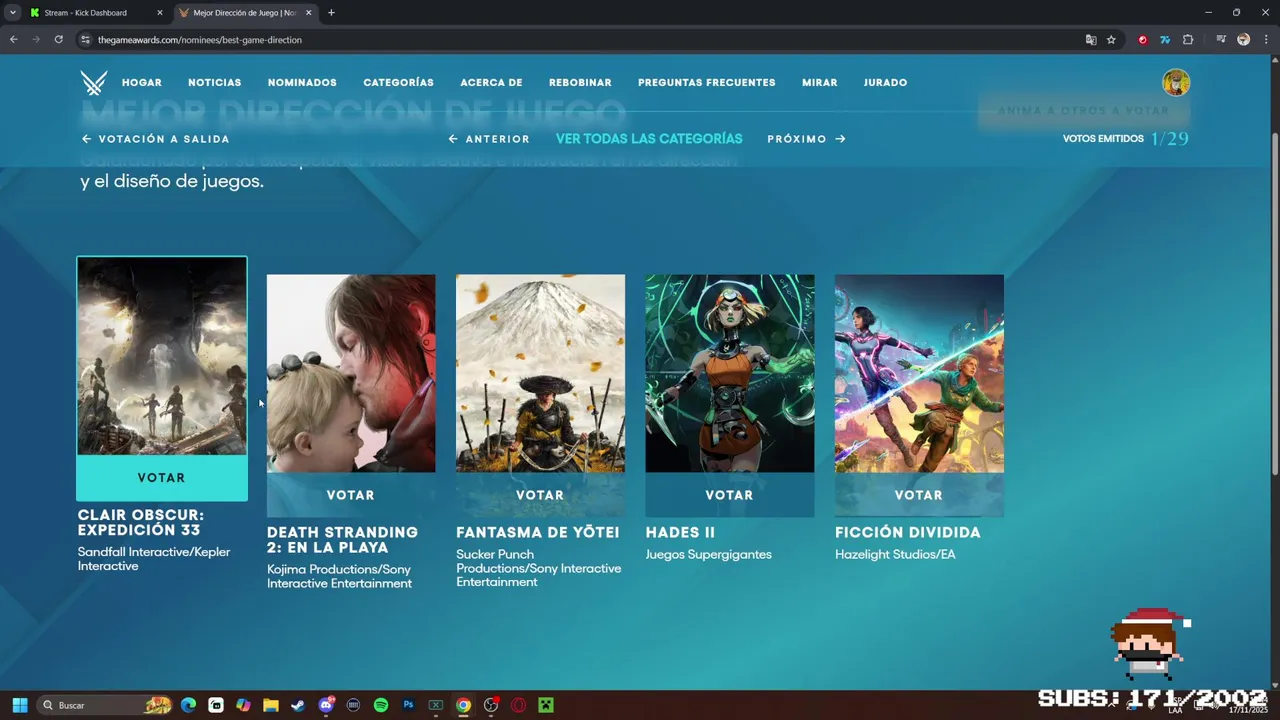Viewport: 1280px width, 720px height.
Task: Open OBS Studio from the taskbar
Action: (490, 705)
